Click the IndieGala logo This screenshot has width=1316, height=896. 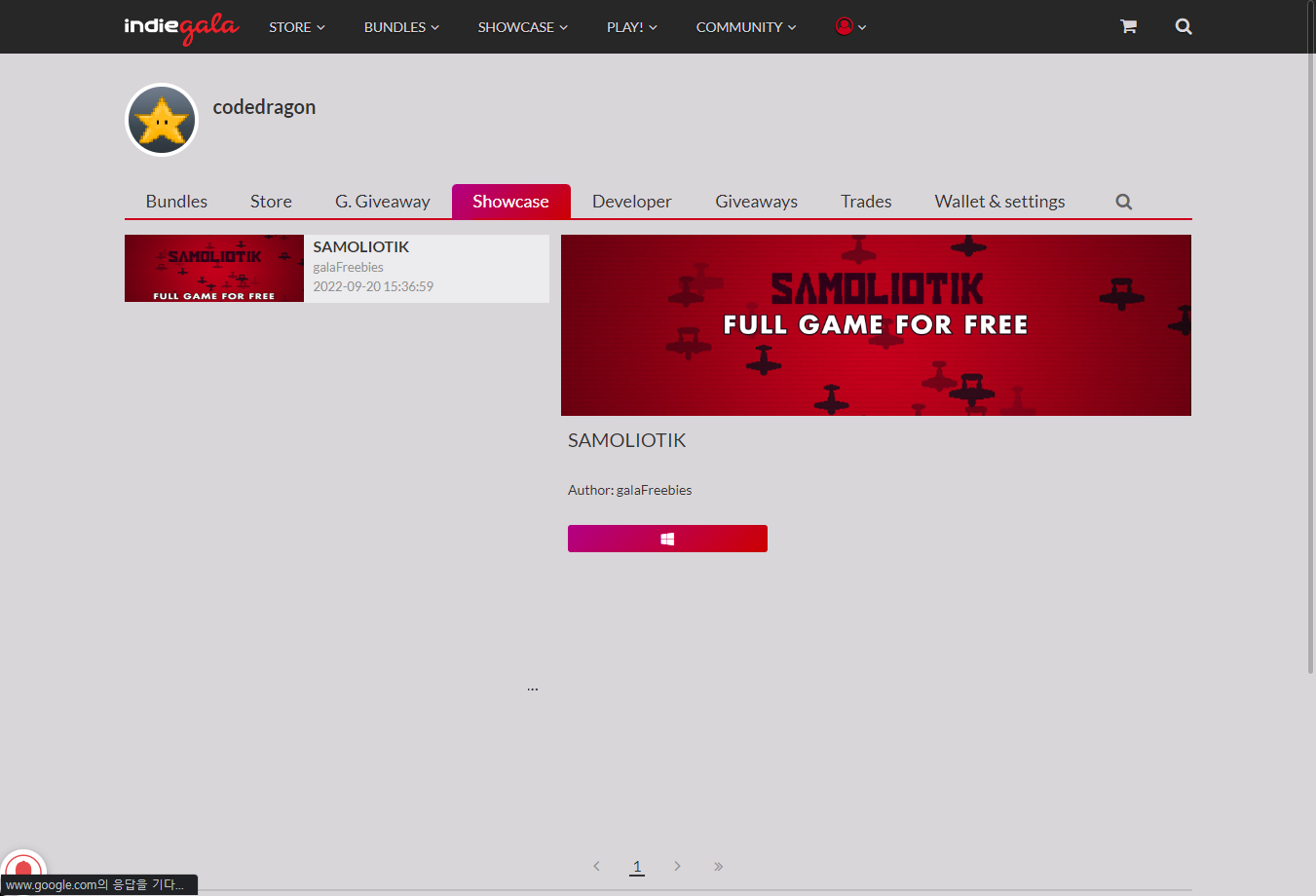point(181,27)
